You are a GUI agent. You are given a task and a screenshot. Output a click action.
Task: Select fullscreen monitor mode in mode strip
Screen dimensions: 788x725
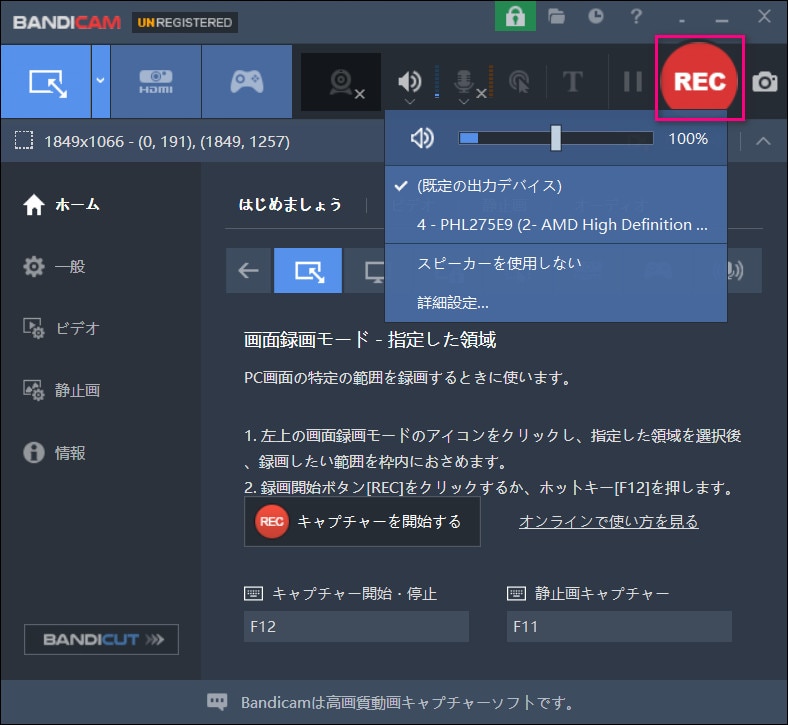point(374,270)
